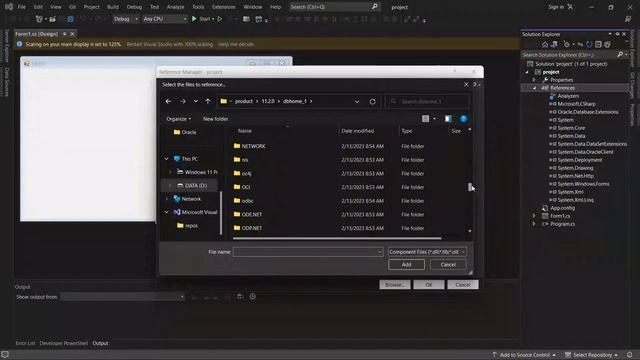Open the recent locations dropdown

tap(196, 101)
